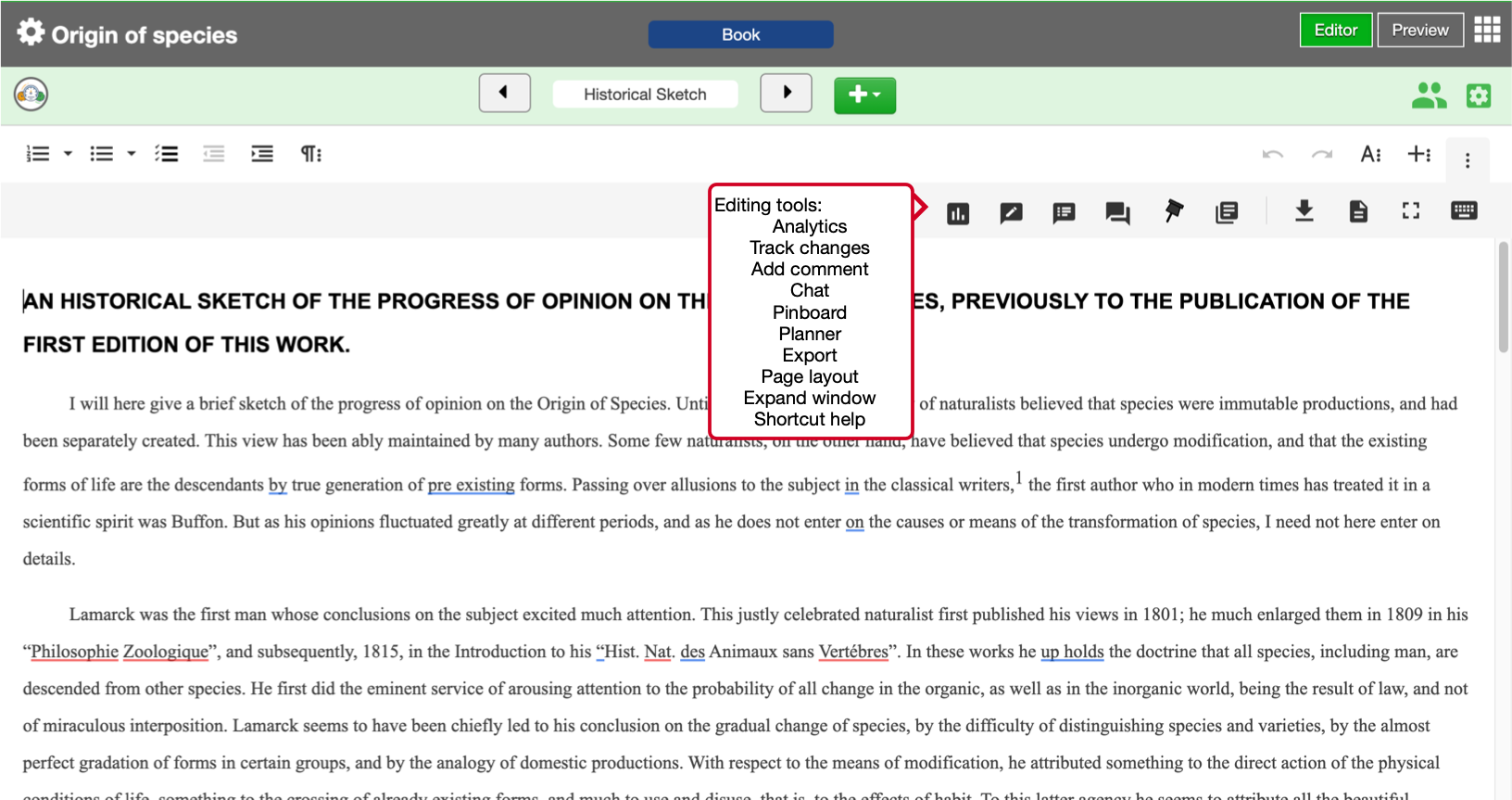Click the Historical Sketch title field
The image size is (1512, 800).
click(645, 95)
